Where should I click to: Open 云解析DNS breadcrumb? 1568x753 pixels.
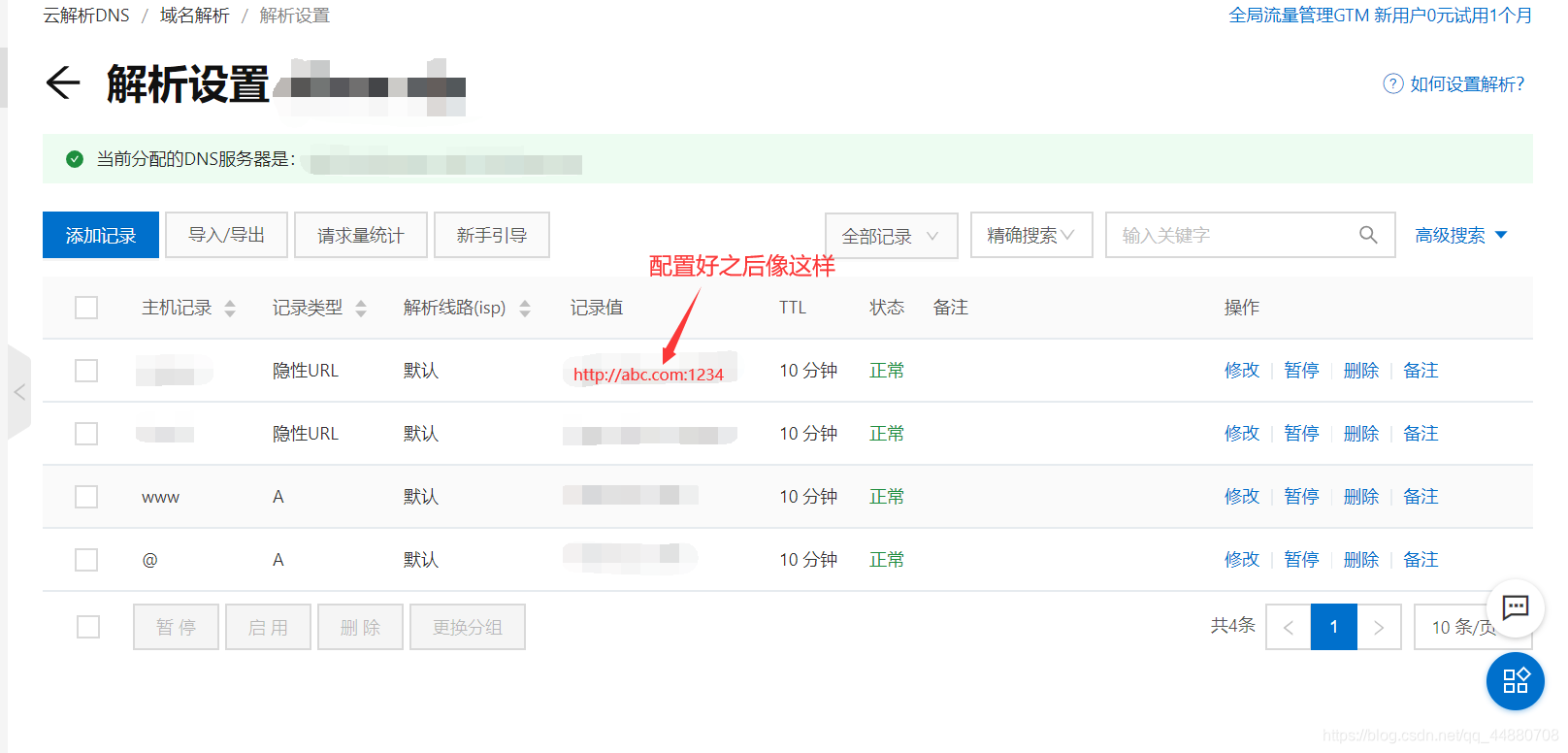86,16
